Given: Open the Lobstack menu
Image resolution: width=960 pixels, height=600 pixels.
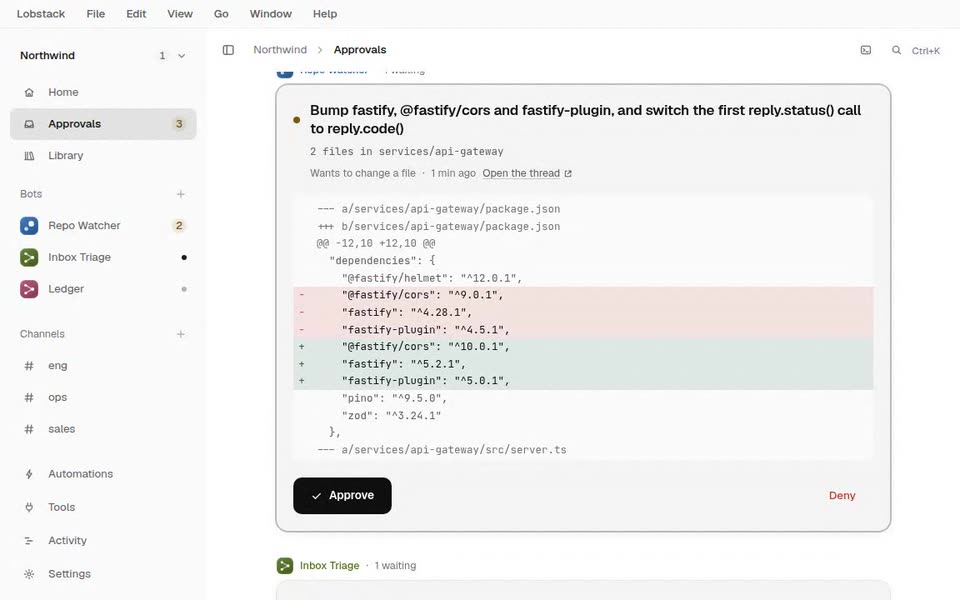Looking at the screenshot, I should click(x=40, y=13).
